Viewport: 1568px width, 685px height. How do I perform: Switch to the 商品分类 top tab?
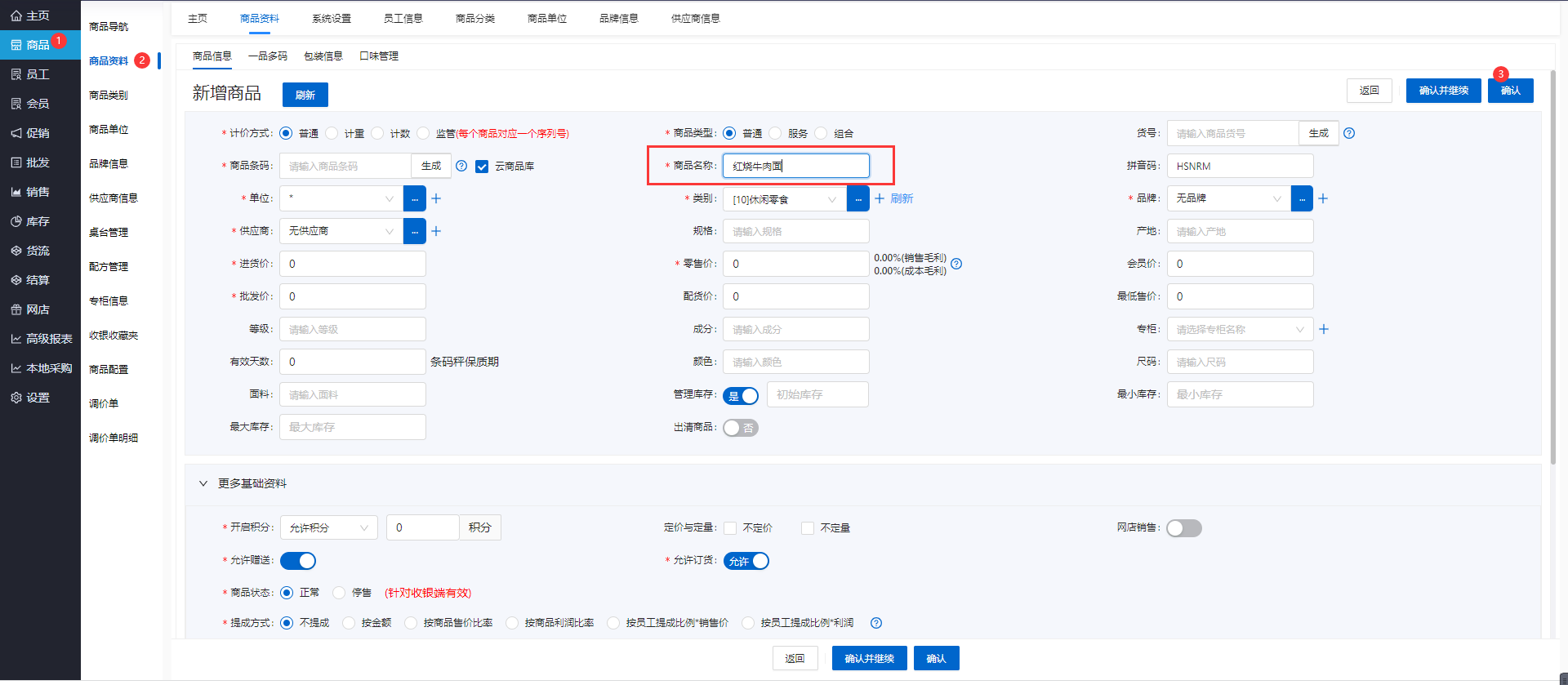click(475, 18)
